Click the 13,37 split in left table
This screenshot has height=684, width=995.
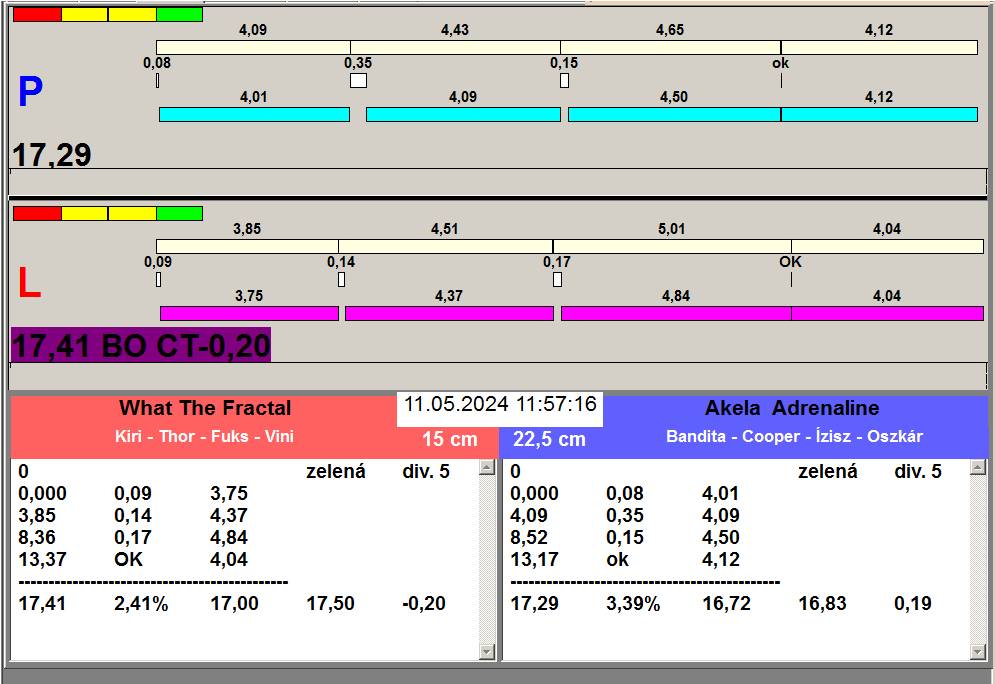pyautogui.click(x=42, y=560)
